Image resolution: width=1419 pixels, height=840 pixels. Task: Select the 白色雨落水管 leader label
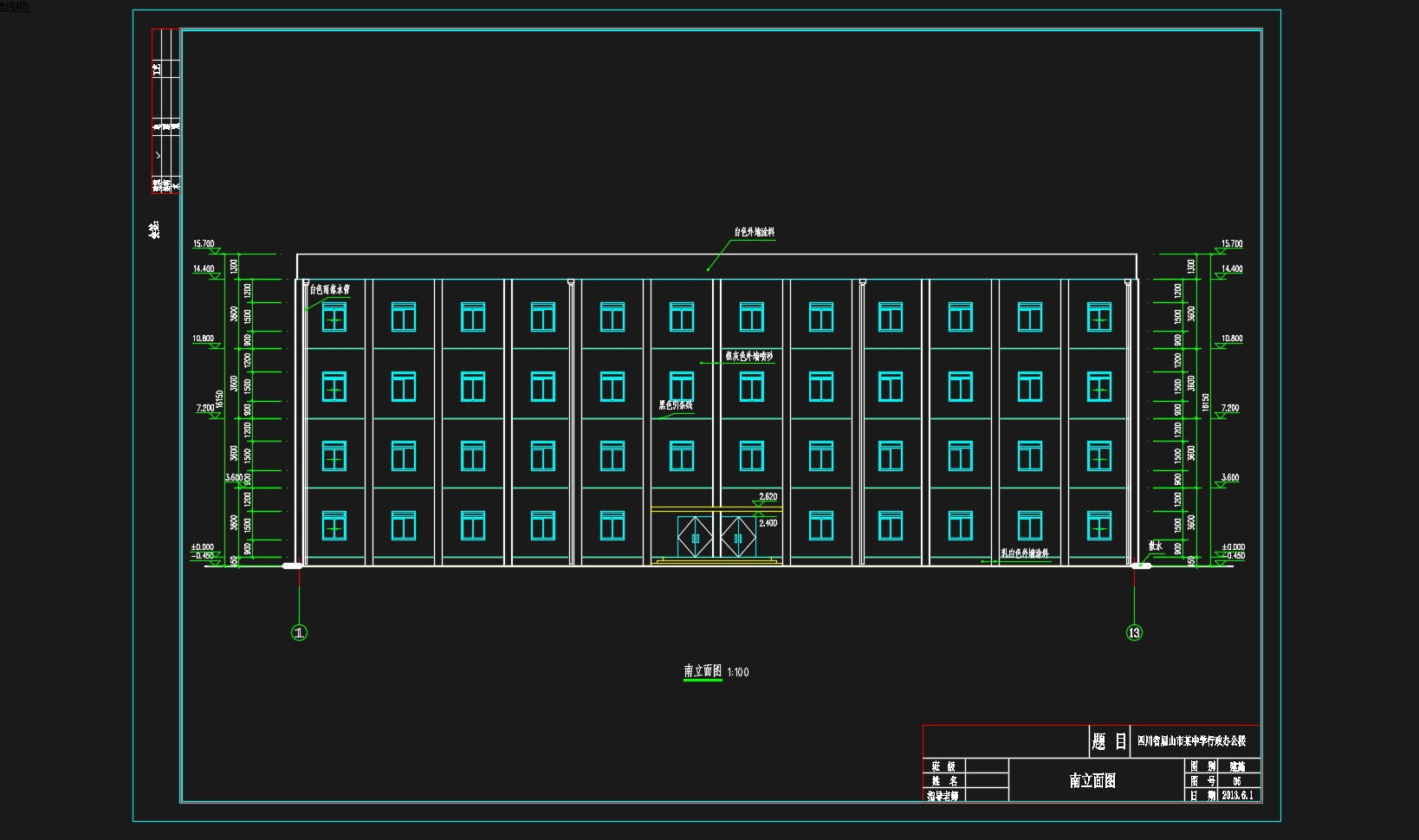tap(330, 290)
